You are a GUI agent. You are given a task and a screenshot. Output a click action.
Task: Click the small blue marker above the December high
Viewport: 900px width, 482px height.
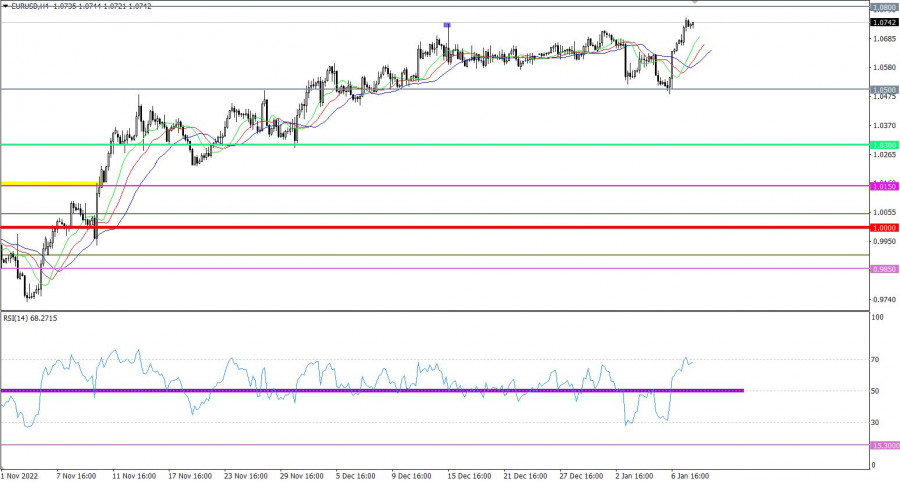point(447,24)
